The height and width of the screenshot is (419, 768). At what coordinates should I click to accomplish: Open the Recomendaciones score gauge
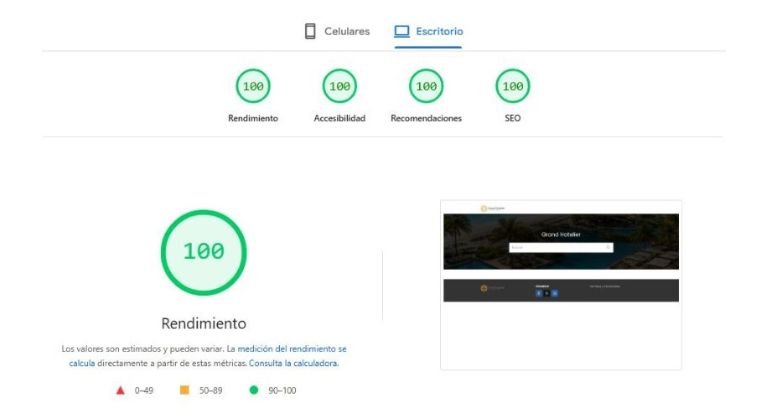click(x=426, y=87)
